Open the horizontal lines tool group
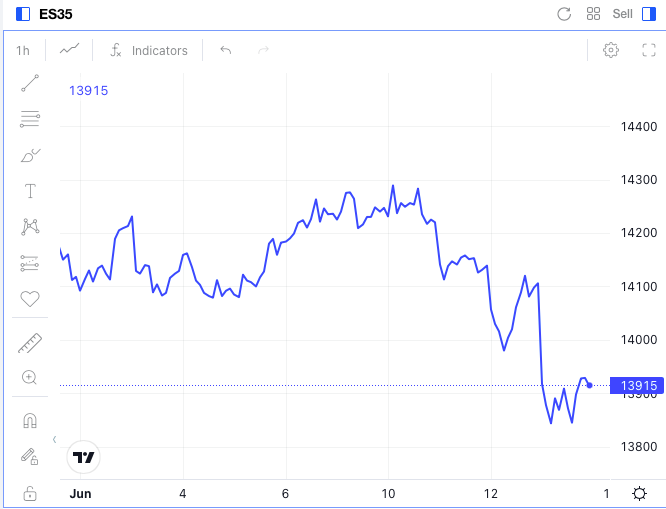This screenshot has width=666, height=509. tap(30, 119)
